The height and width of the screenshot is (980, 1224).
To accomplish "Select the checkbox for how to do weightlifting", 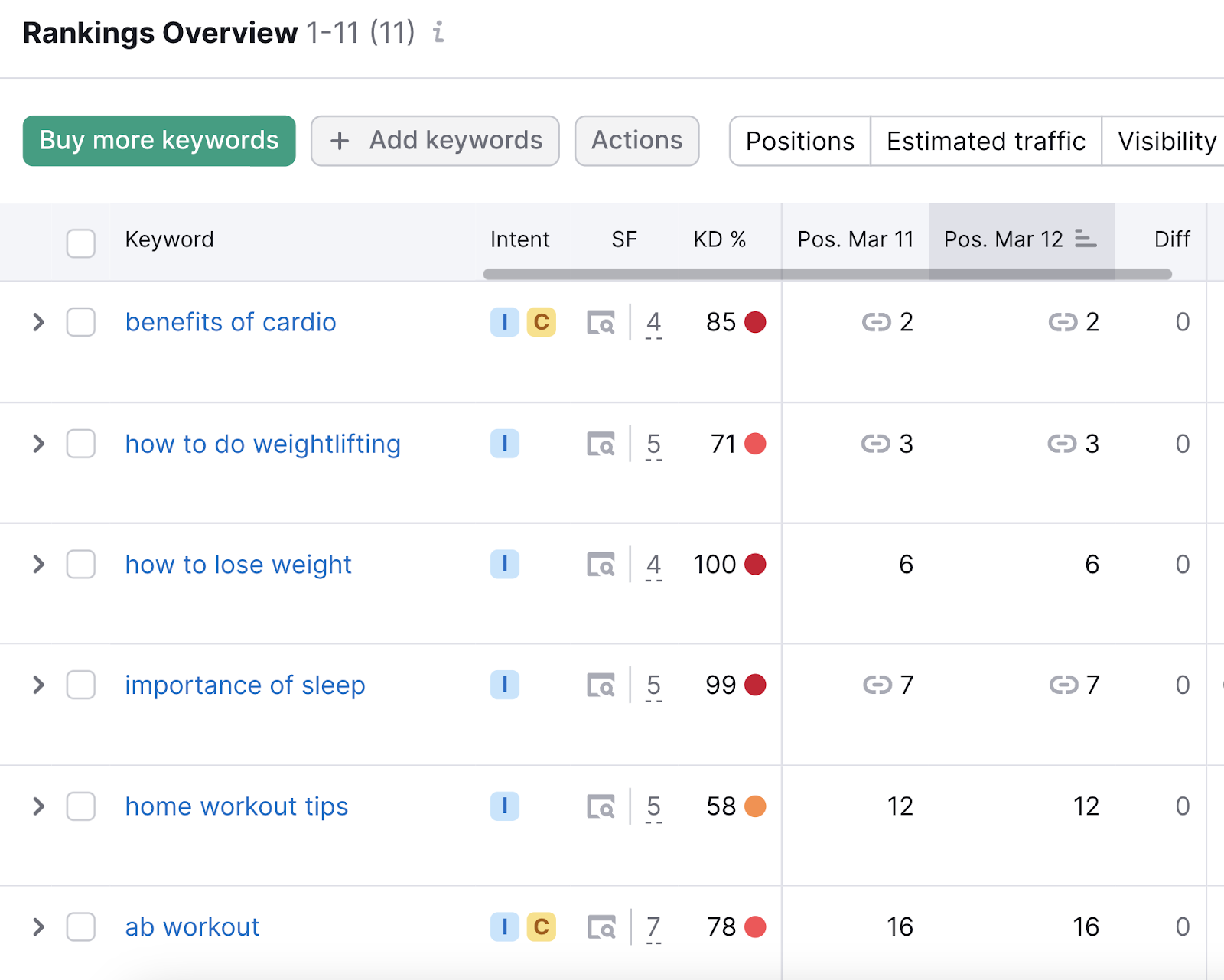I will pyautogui.click(x=80, y=444).
